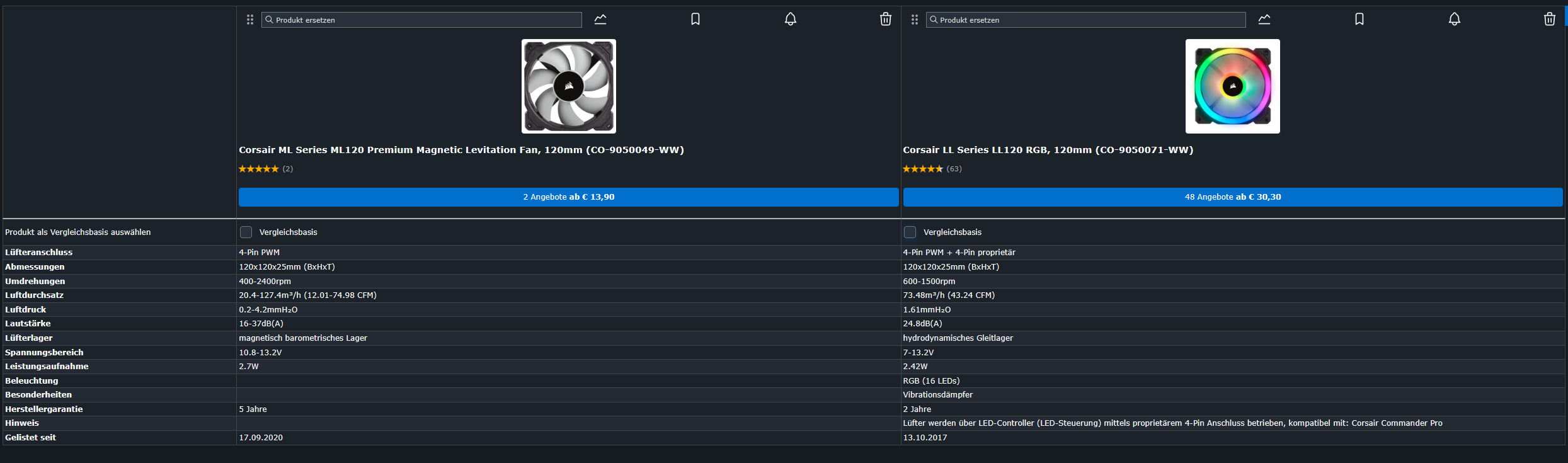1568x463 pixels.
Task: Click '4-Pin PWM + 4-Pin proprietär' cell
Action: pos(959,253)
